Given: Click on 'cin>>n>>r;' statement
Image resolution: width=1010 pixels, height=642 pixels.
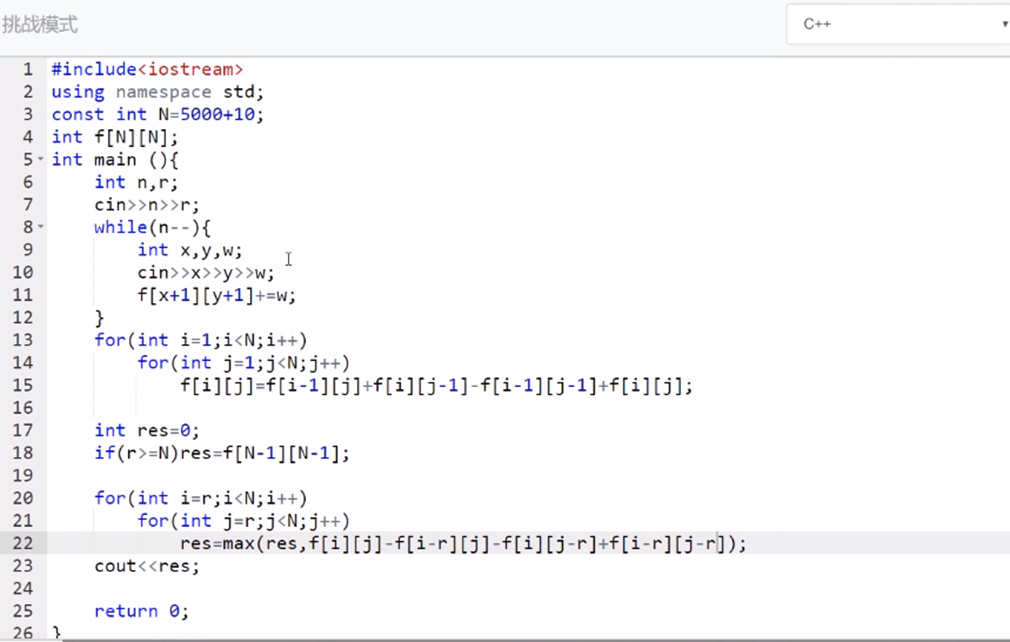Looking at the screenshot, I should coord(147,205).
